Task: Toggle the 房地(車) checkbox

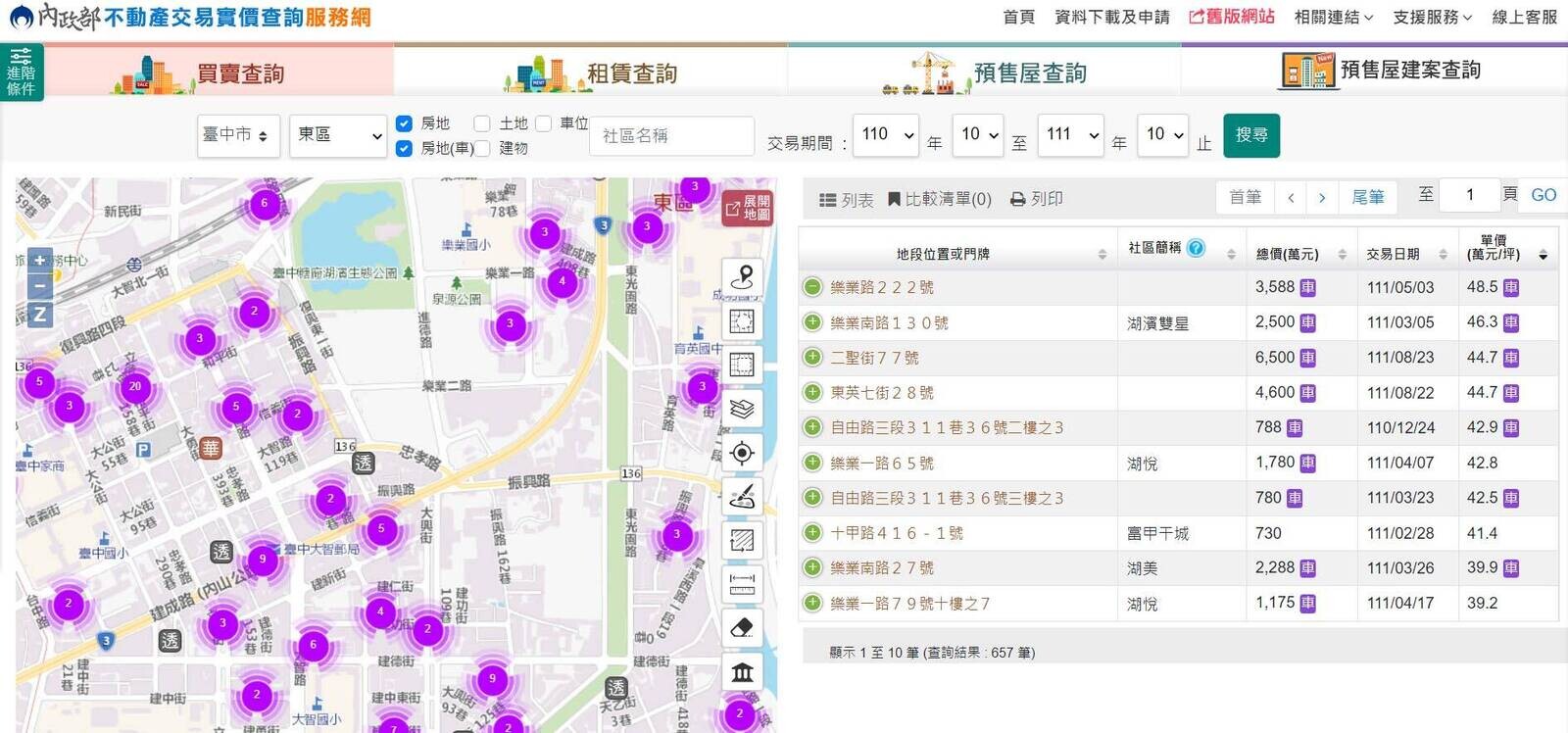Action: [404, 148]
